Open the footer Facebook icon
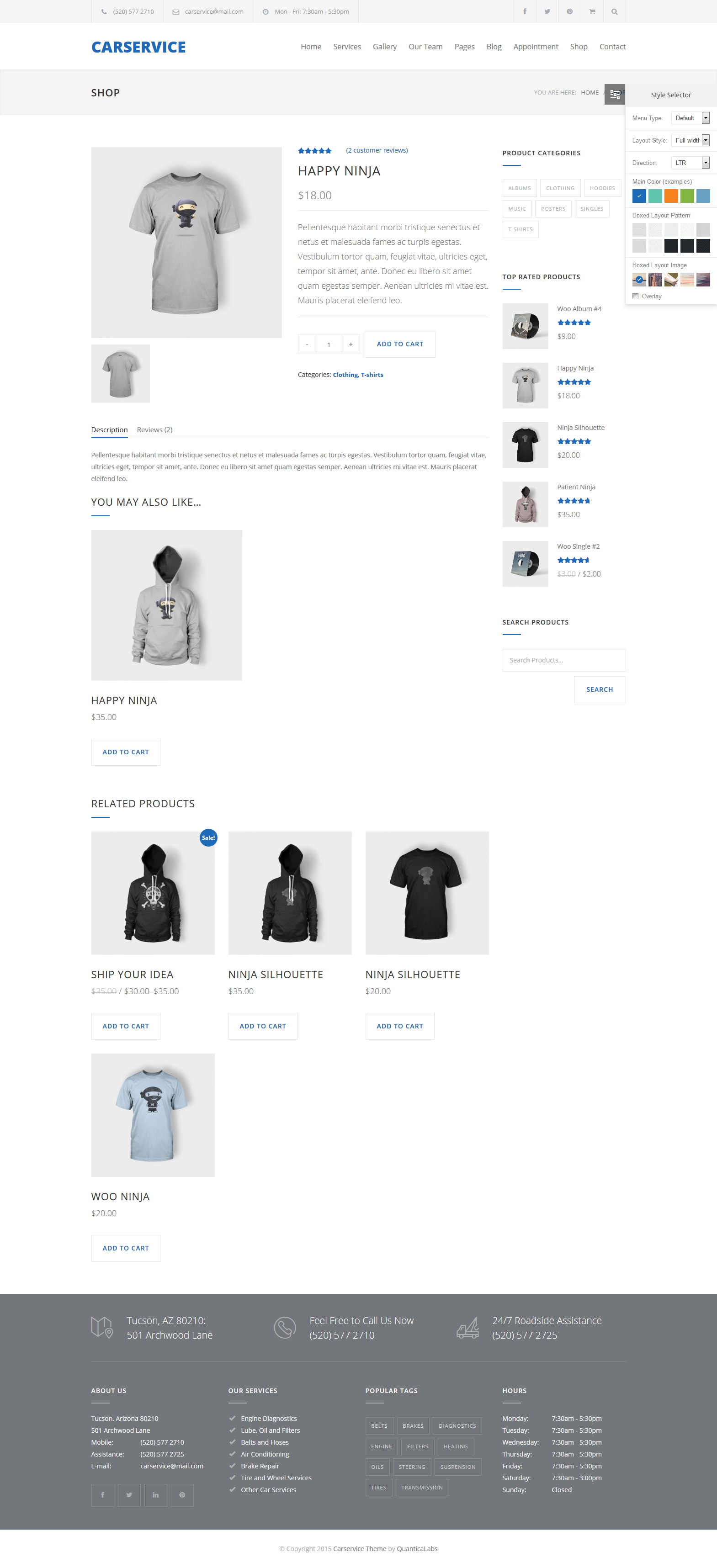Image resolution: width=717 pixels, height=1568 pixels. (102, 1495)
